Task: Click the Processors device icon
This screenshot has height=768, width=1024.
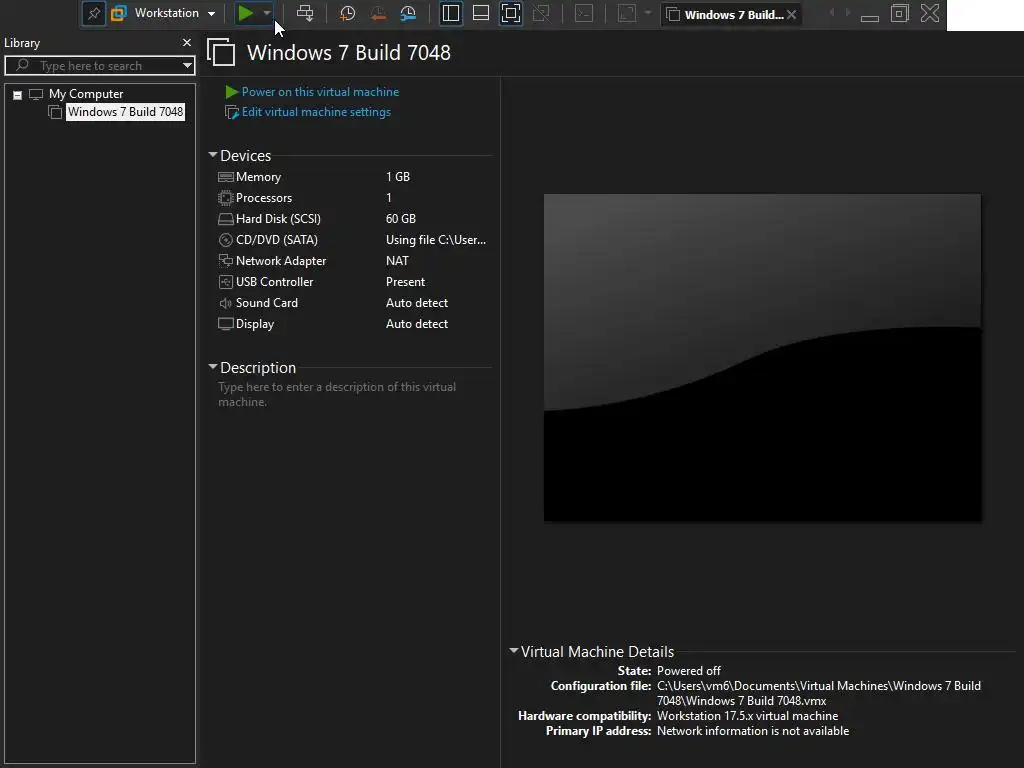Action: [225, 198]
